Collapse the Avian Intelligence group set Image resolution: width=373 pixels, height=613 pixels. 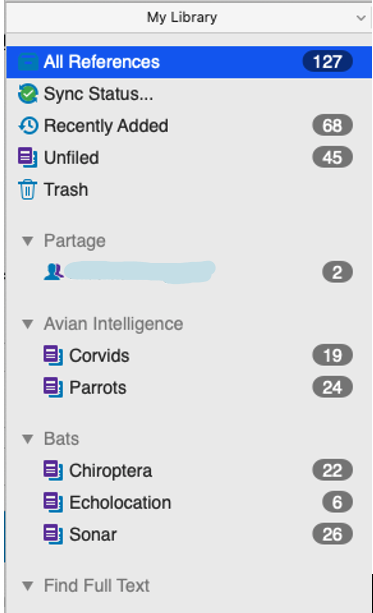click(x=27, y=324)
